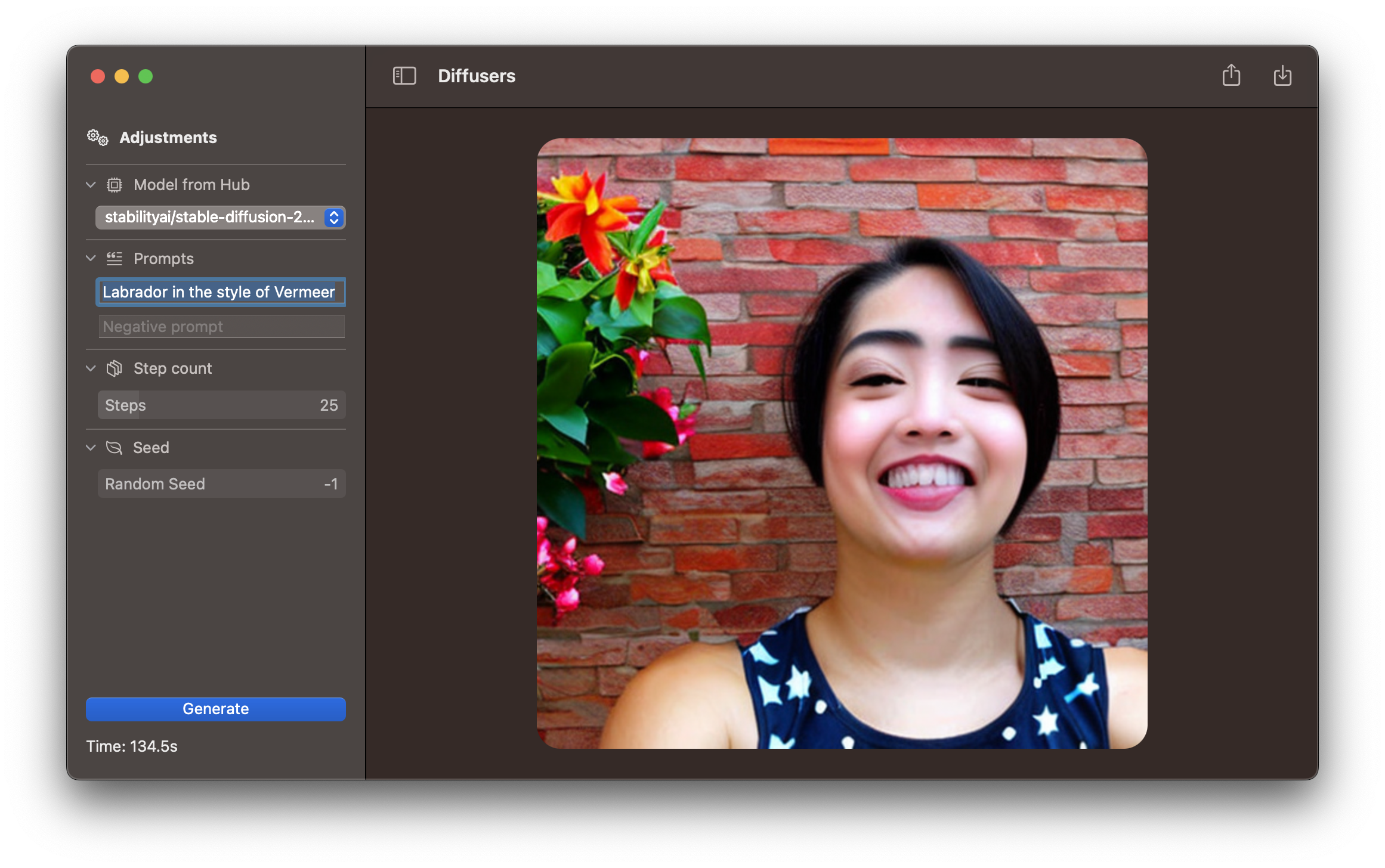Collapse the Model from Hub section
This screenshot has height=868, width=1385.
pos(91,185)
